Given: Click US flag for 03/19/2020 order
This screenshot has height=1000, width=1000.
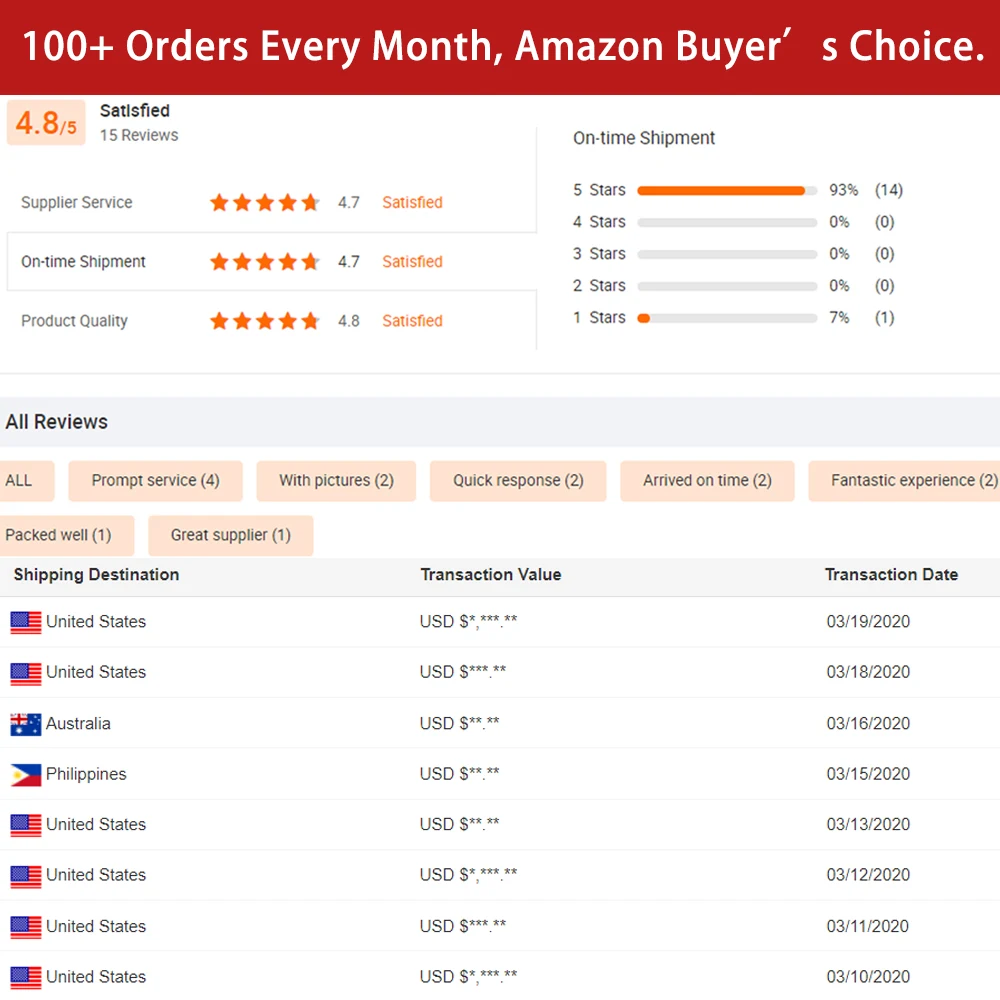Looking at the screenshot, I should tap(26, 622).
